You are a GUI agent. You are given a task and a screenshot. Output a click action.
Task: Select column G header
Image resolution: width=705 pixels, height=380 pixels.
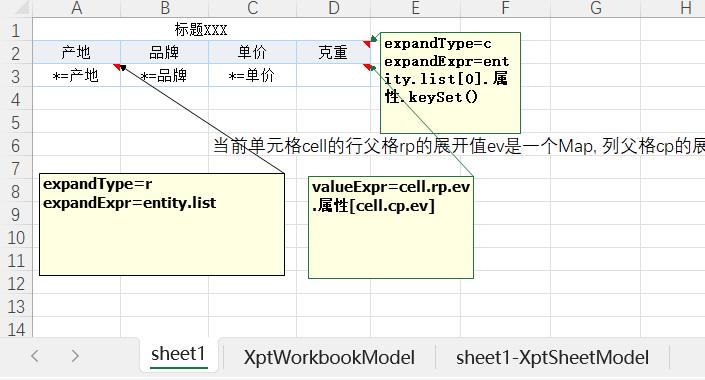[595, 8]
